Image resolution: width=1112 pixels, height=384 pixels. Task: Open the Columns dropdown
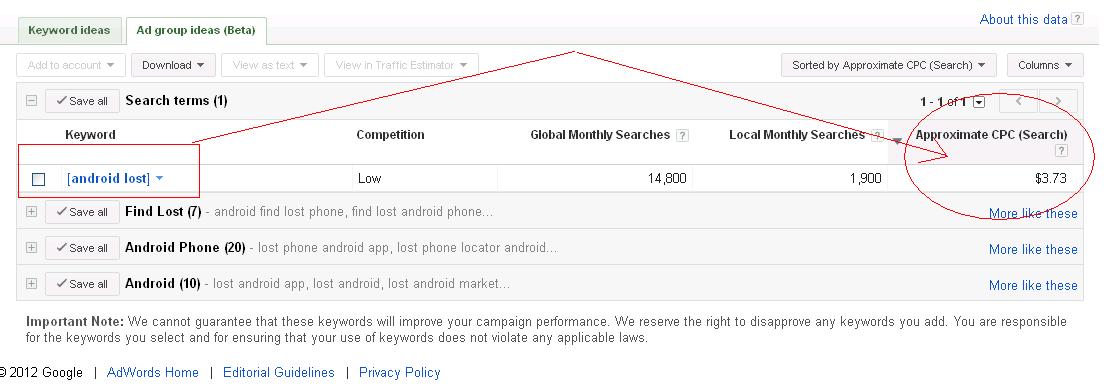coord(1045,65)
